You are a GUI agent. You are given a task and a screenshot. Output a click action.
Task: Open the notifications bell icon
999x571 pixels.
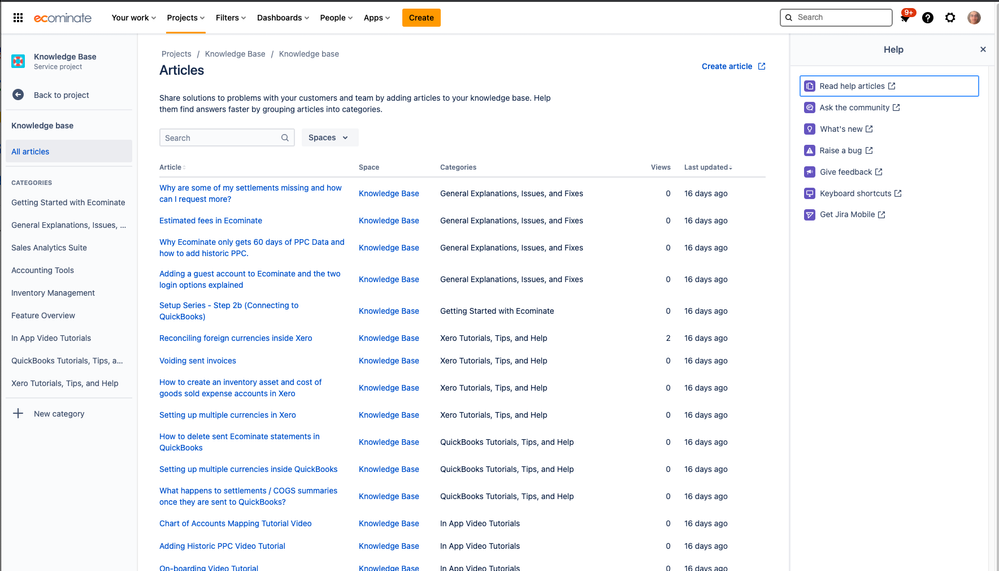(x=905, y=18)
